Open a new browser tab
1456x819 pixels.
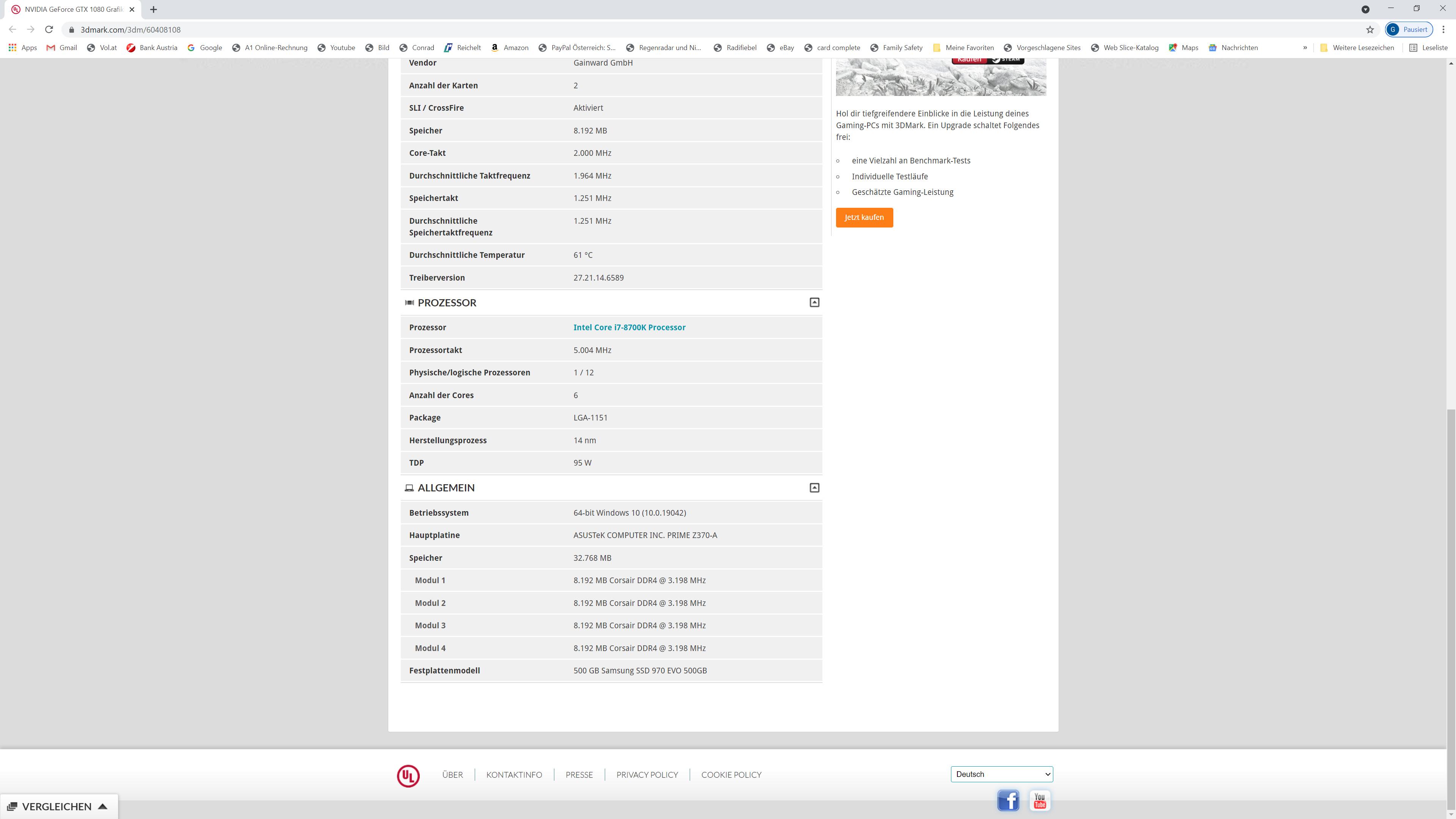pyautogui.click(x=153, y=9)
